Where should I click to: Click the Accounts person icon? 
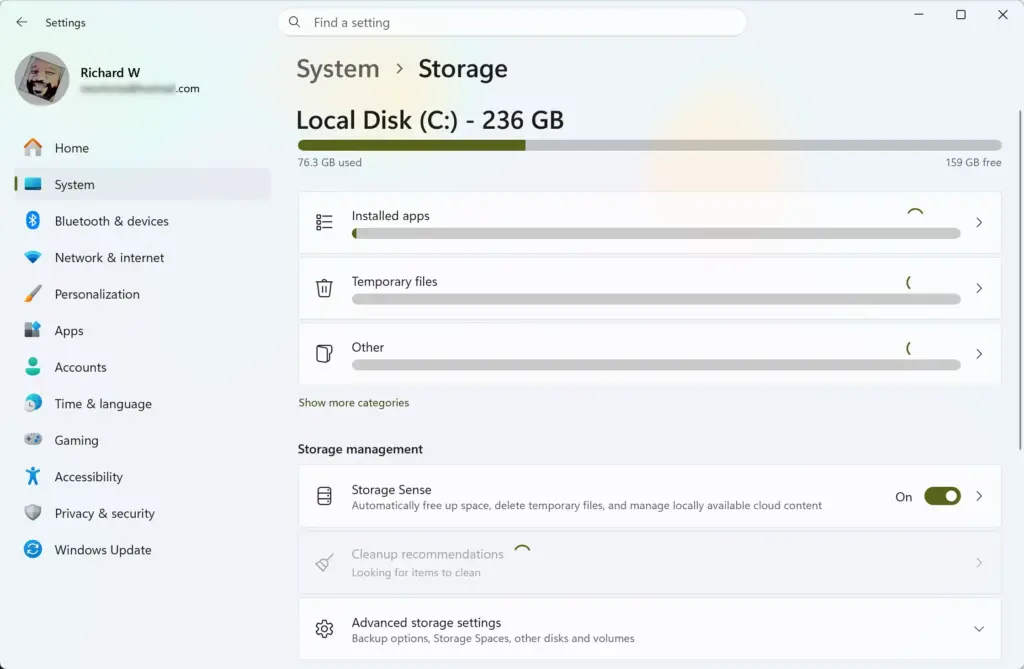(33, 367)
